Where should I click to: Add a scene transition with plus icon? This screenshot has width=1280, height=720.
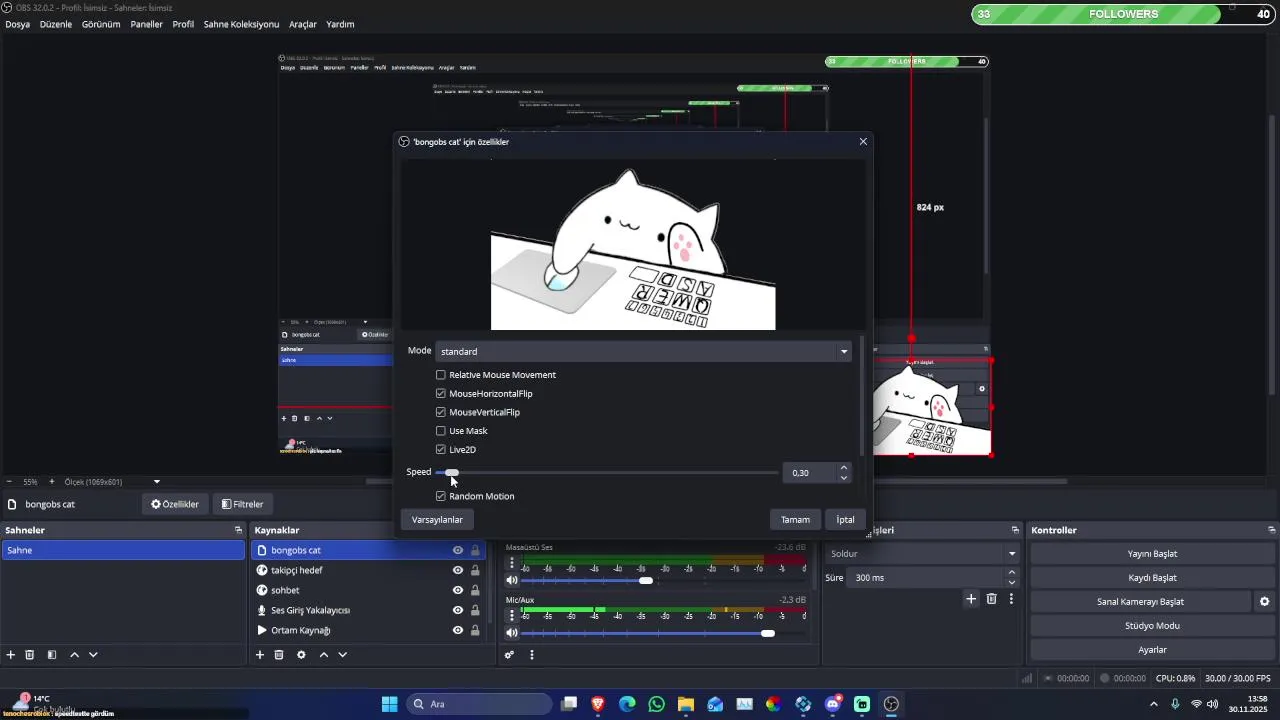[971, 598]
